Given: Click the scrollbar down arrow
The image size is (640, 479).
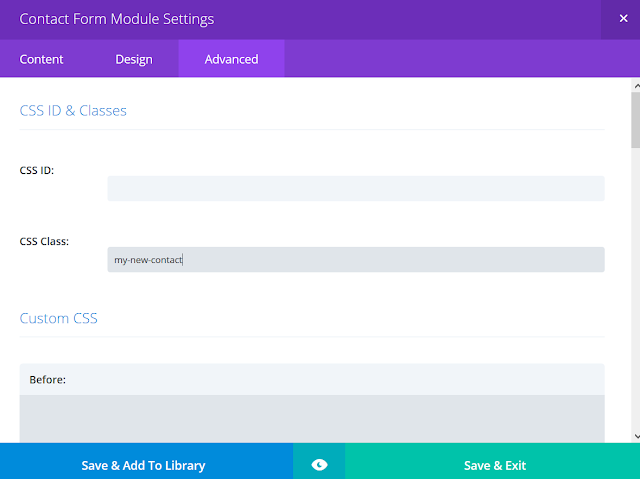Looking at the screenshot, I should pos(636,436).
